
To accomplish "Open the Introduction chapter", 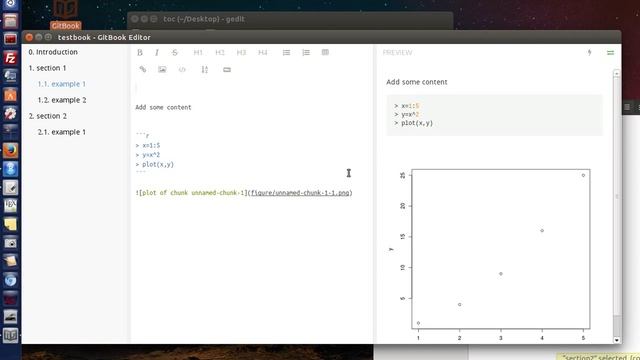I will click(x=53, y=52).
